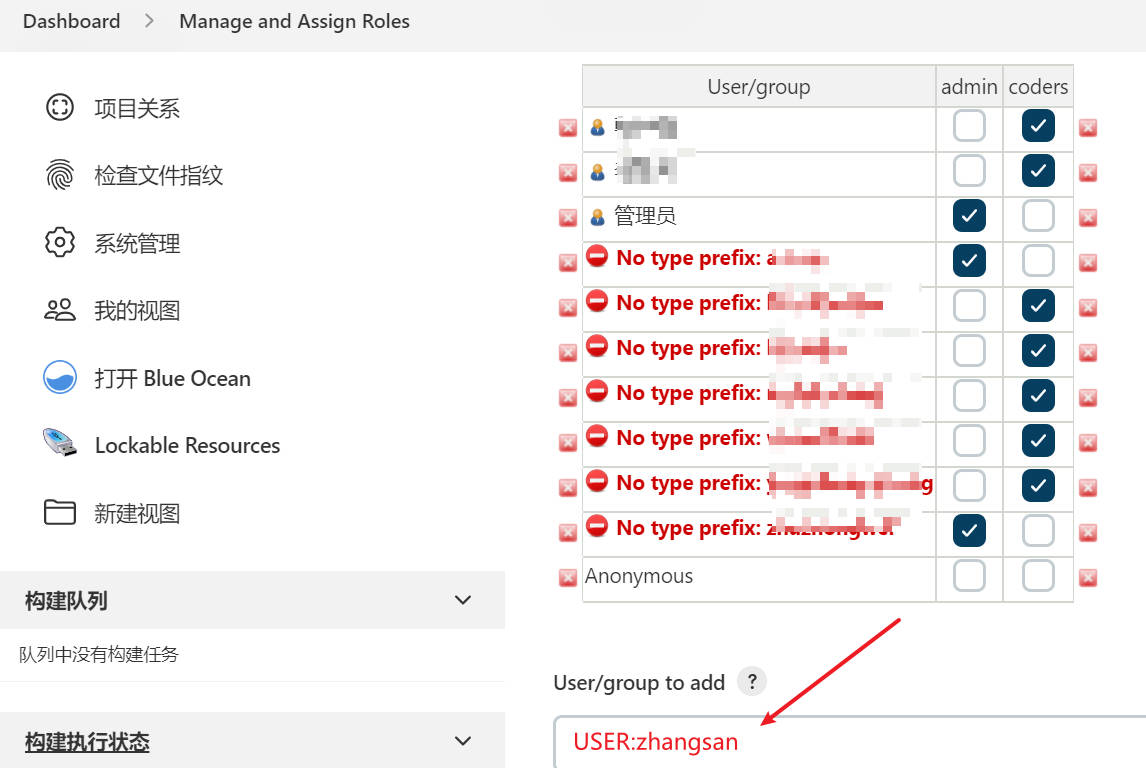Click the Lockable Resources USB icon
The height and width of the screenshot is (768, 1146).
60,445
